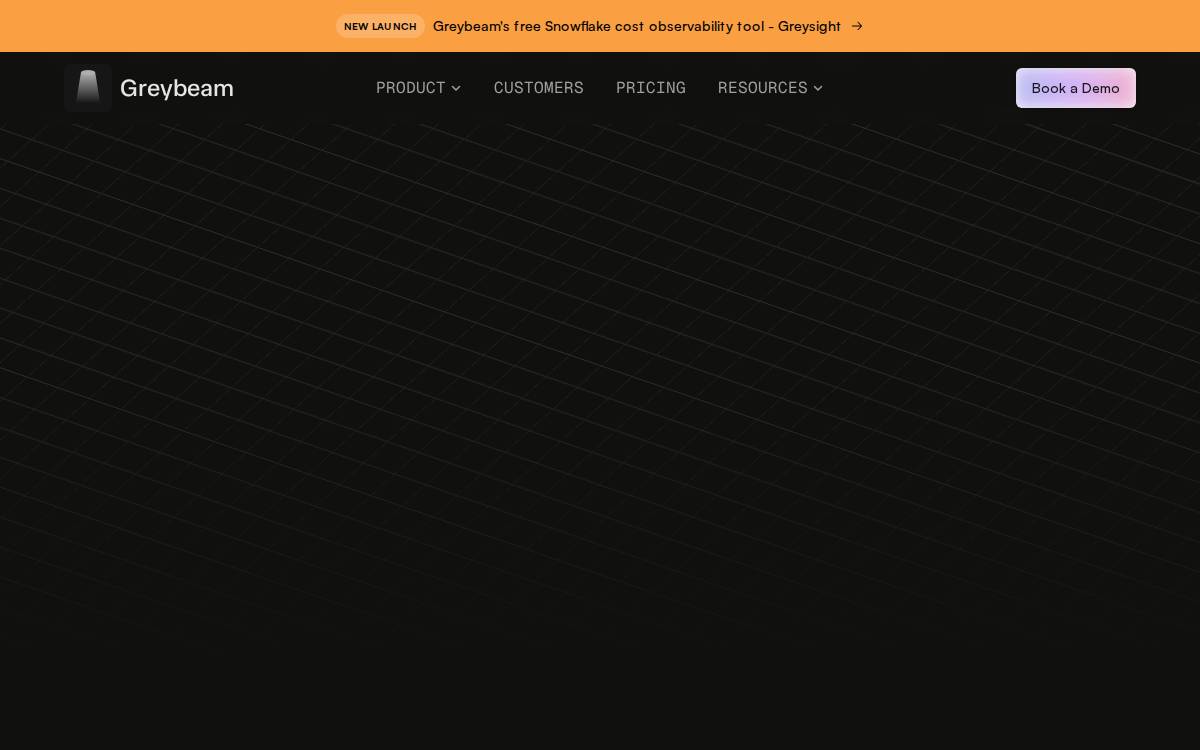Image resolution: width=1200 pixels, height=750 pixels.
Task: Go to the CUSTOMERS page
Action: tap(539, 88)
